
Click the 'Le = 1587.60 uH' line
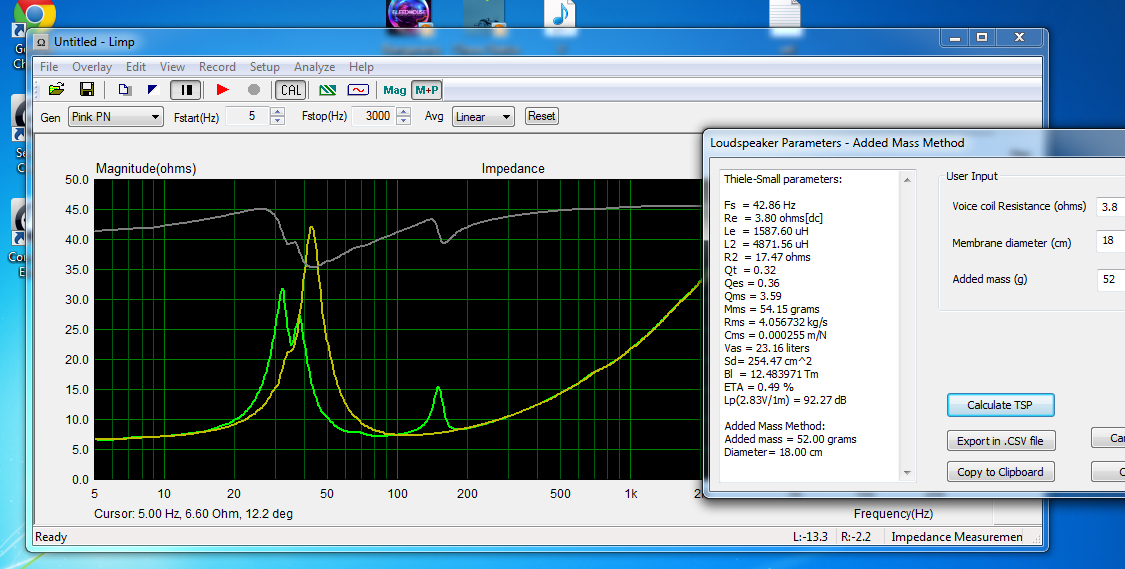click(x=766, y=231)
